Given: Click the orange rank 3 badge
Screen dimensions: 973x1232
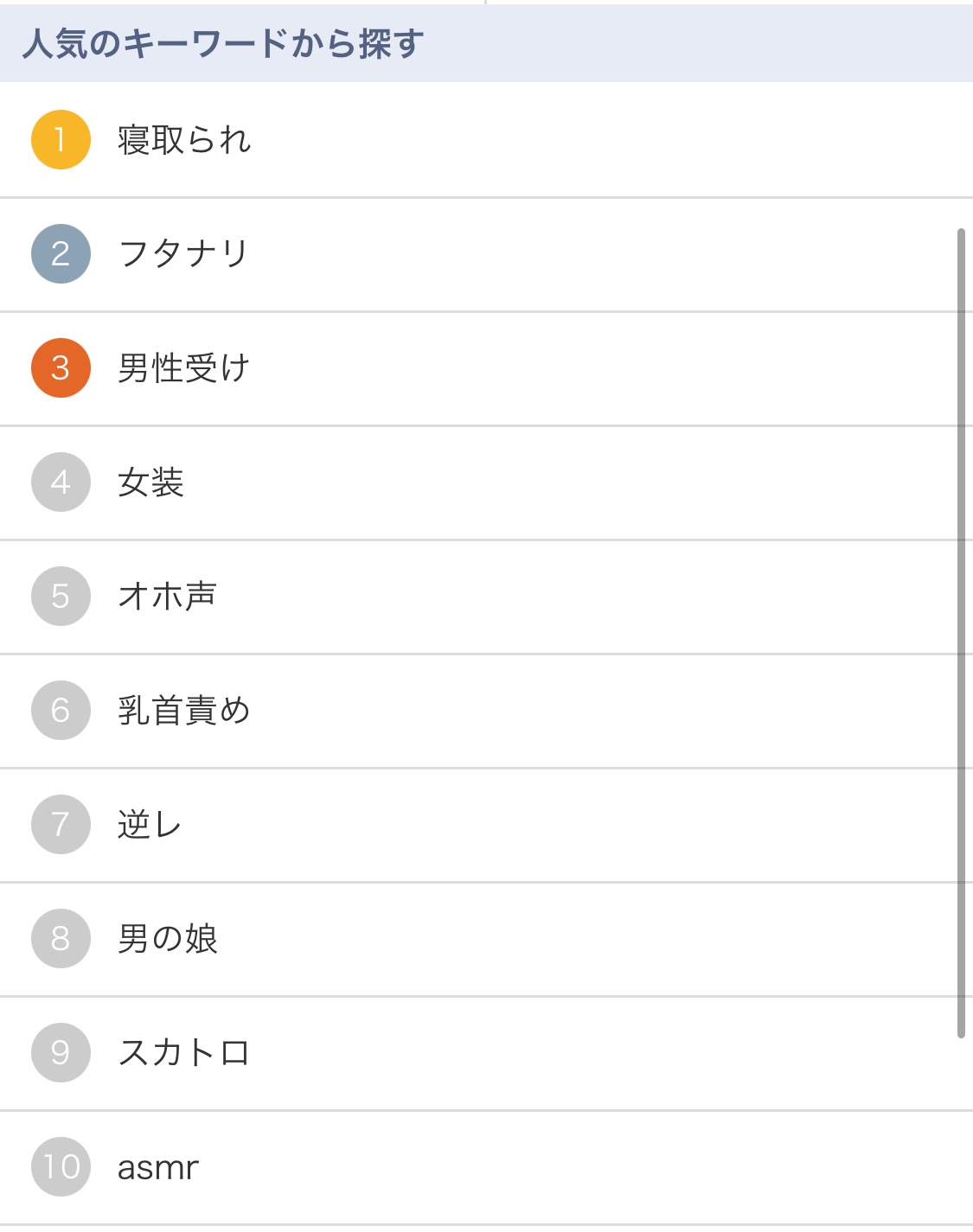Looking at the screenshot, I should click(61, 368).
